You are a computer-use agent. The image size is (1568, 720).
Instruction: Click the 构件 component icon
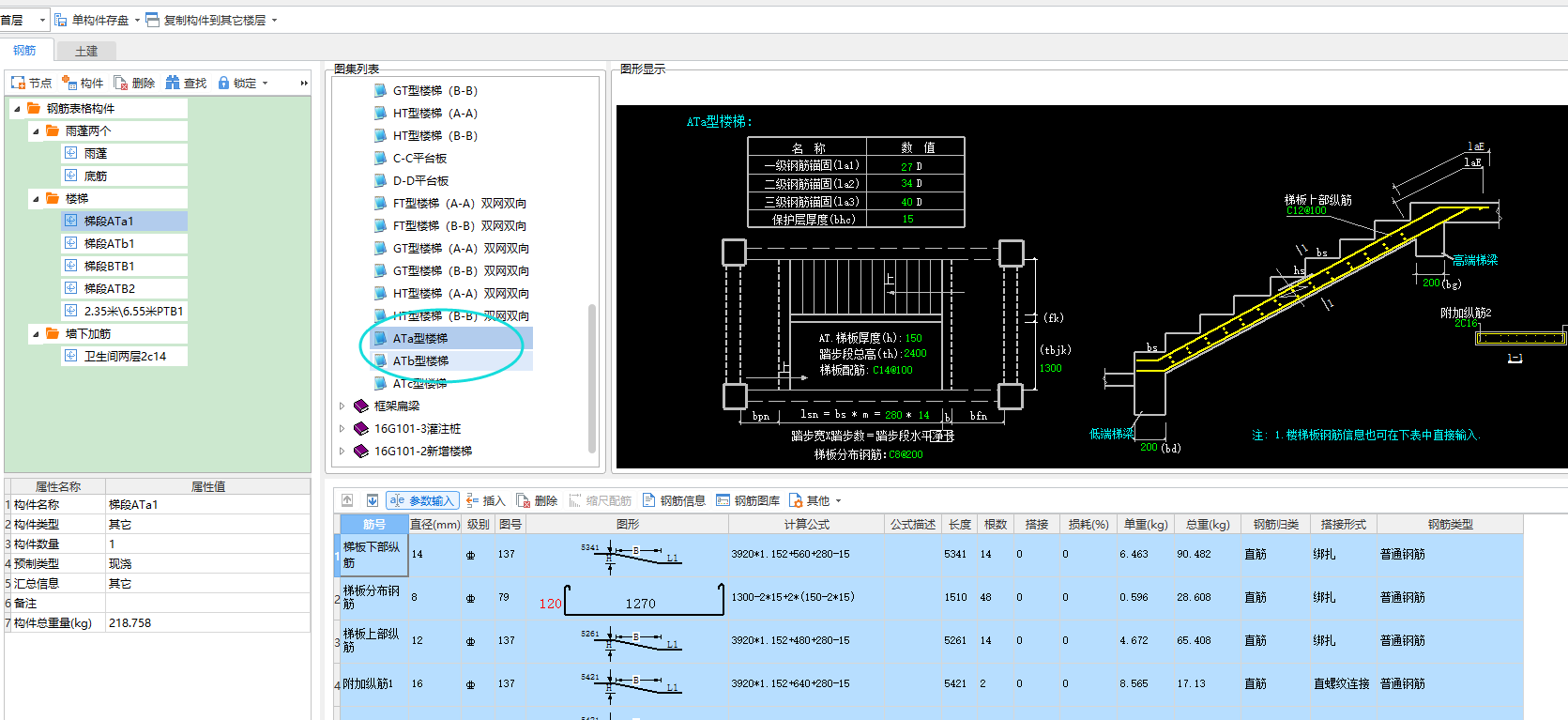click(69, 83)
